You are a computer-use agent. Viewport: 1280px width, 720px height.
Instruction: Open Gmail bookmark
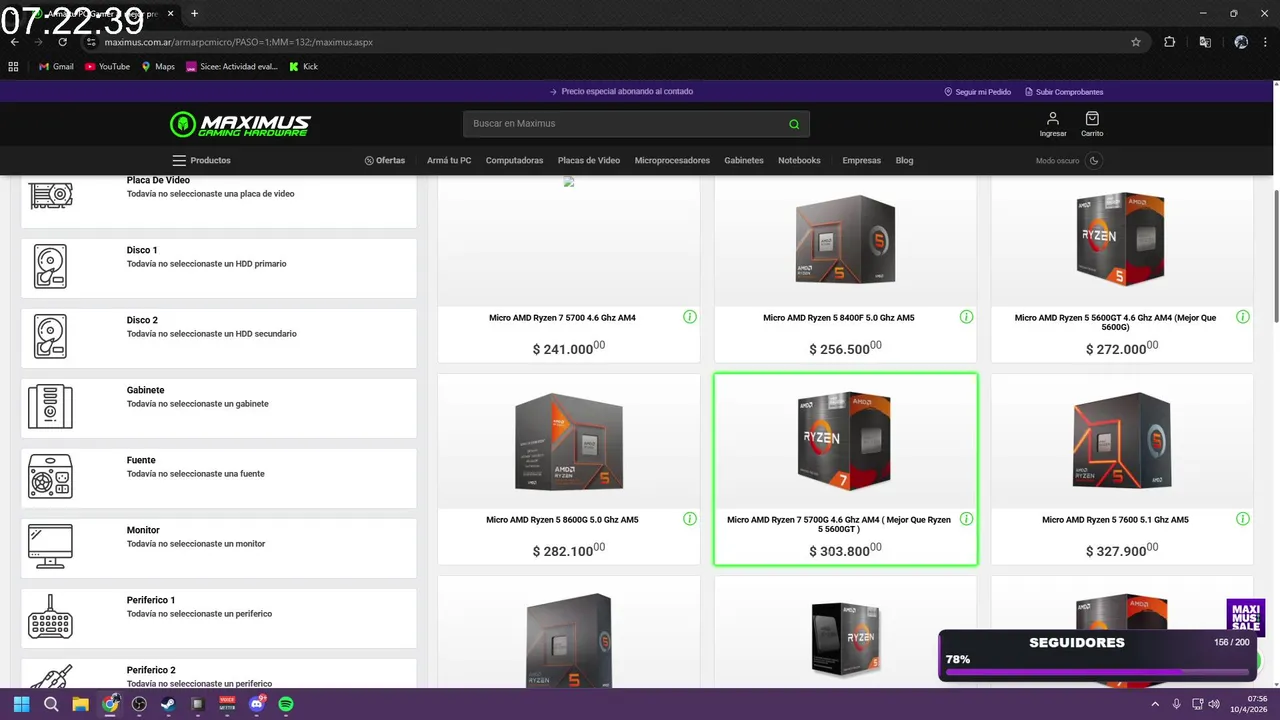[56, 67]
